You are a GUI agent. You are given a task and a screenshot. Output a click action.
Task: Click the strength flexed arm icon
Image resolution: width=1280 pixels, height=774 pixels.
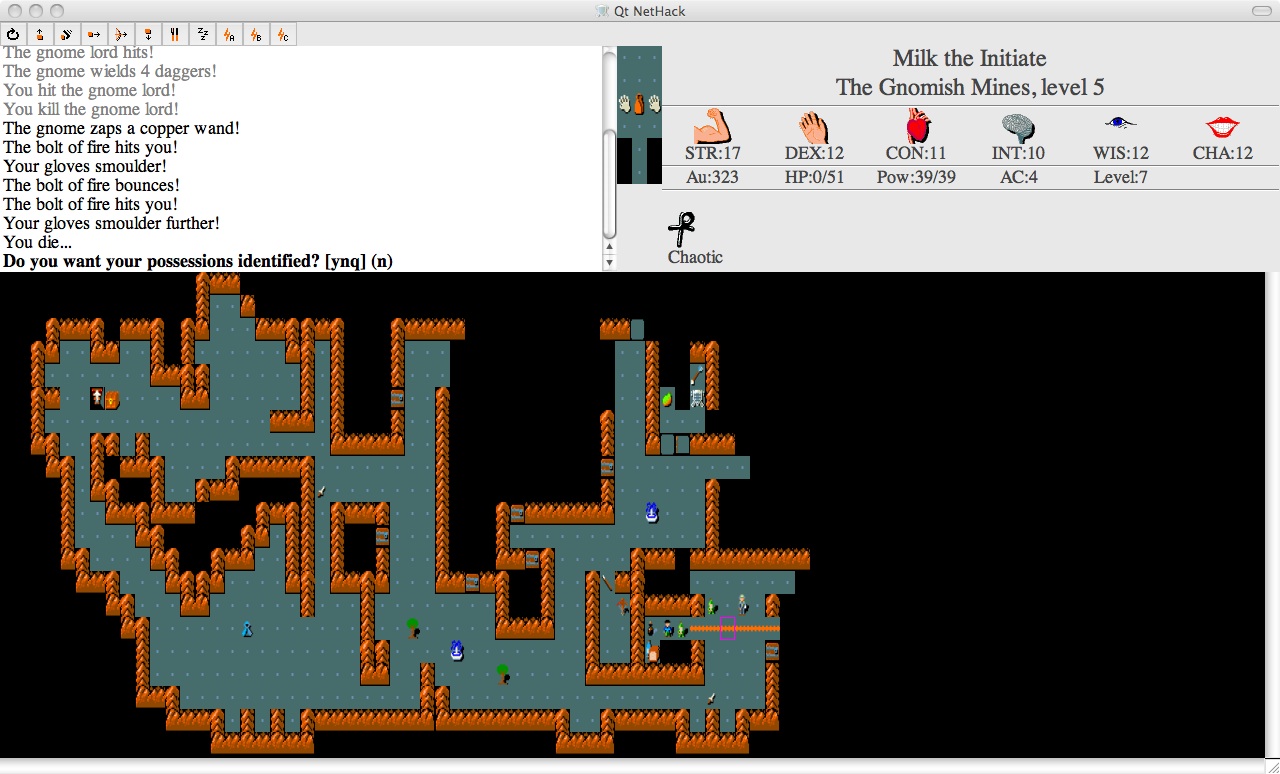click(713, 126)
